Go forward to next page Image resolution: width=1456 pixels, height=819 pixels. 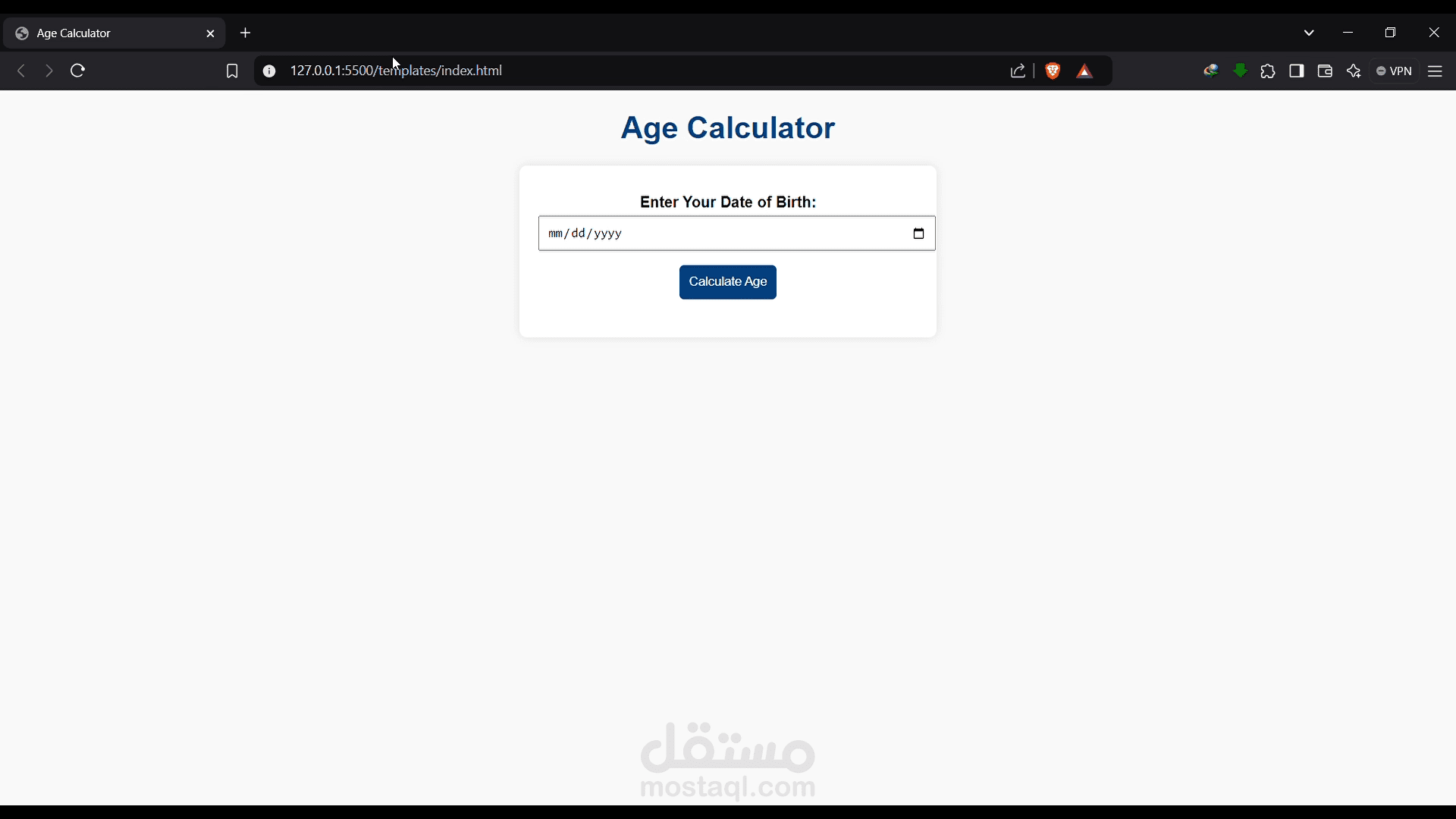[49, 71]
